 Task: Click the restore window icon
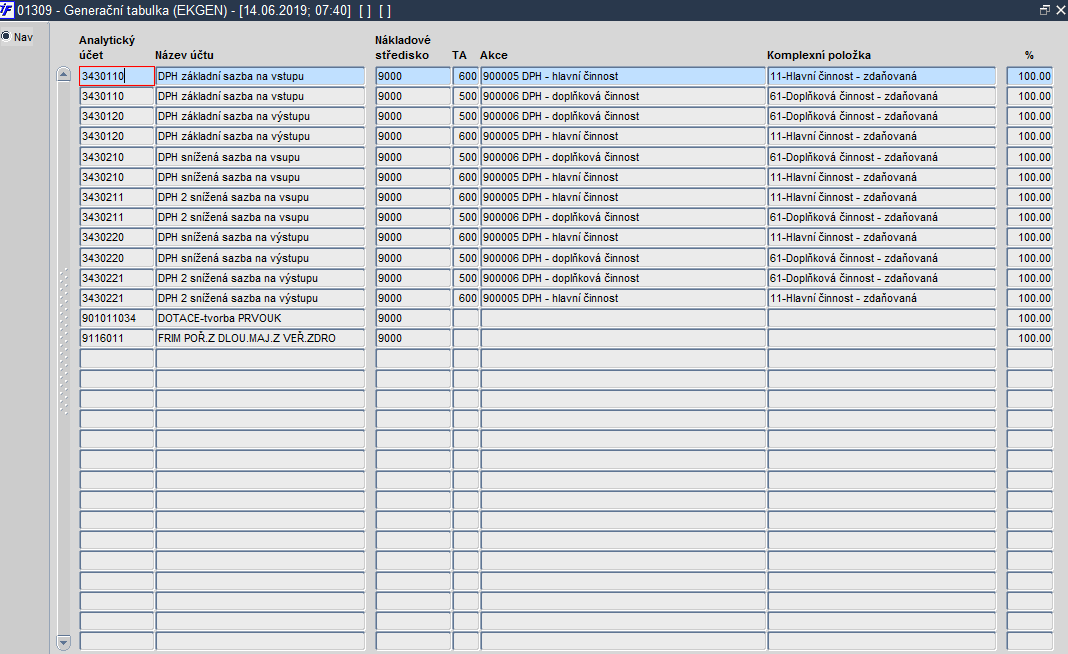1044,10
